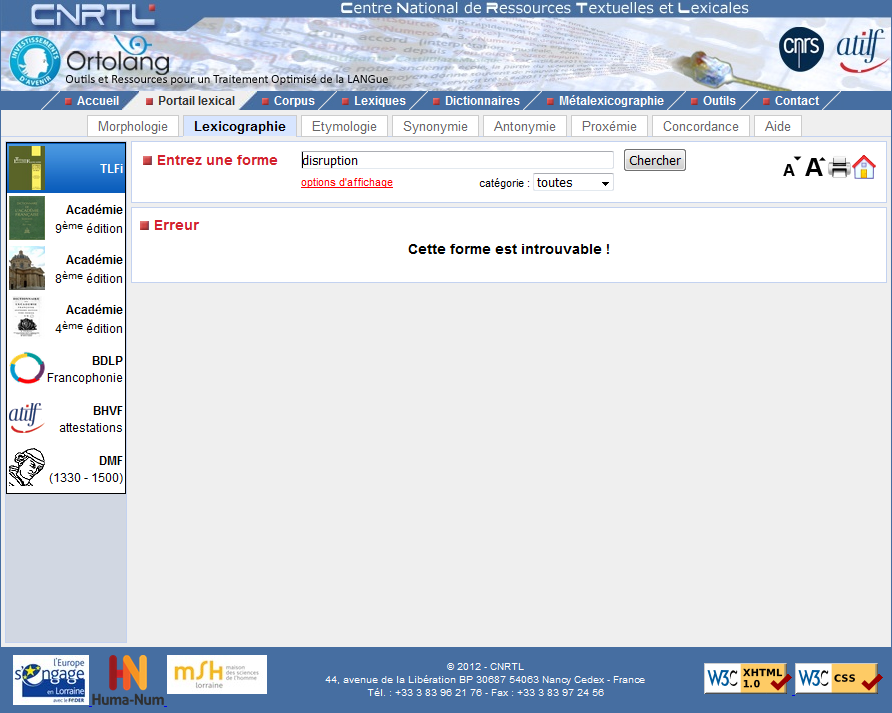
Task: Open the Métalexicographie menu item
Action: [611, 101]
